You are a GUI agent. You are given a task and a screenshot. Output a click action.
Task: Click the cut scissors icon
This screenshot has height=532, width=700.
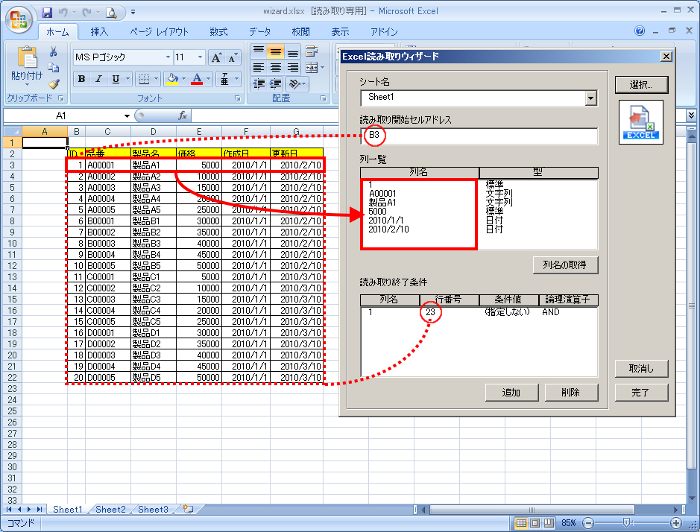click(54, 51)
